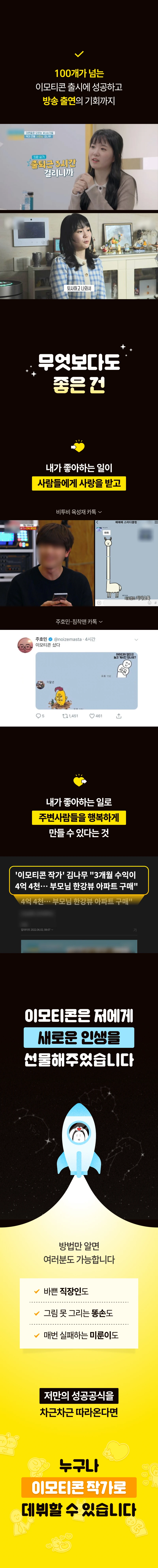
Task: Like the tweet with 461 hearts
Action: [92, 716]
